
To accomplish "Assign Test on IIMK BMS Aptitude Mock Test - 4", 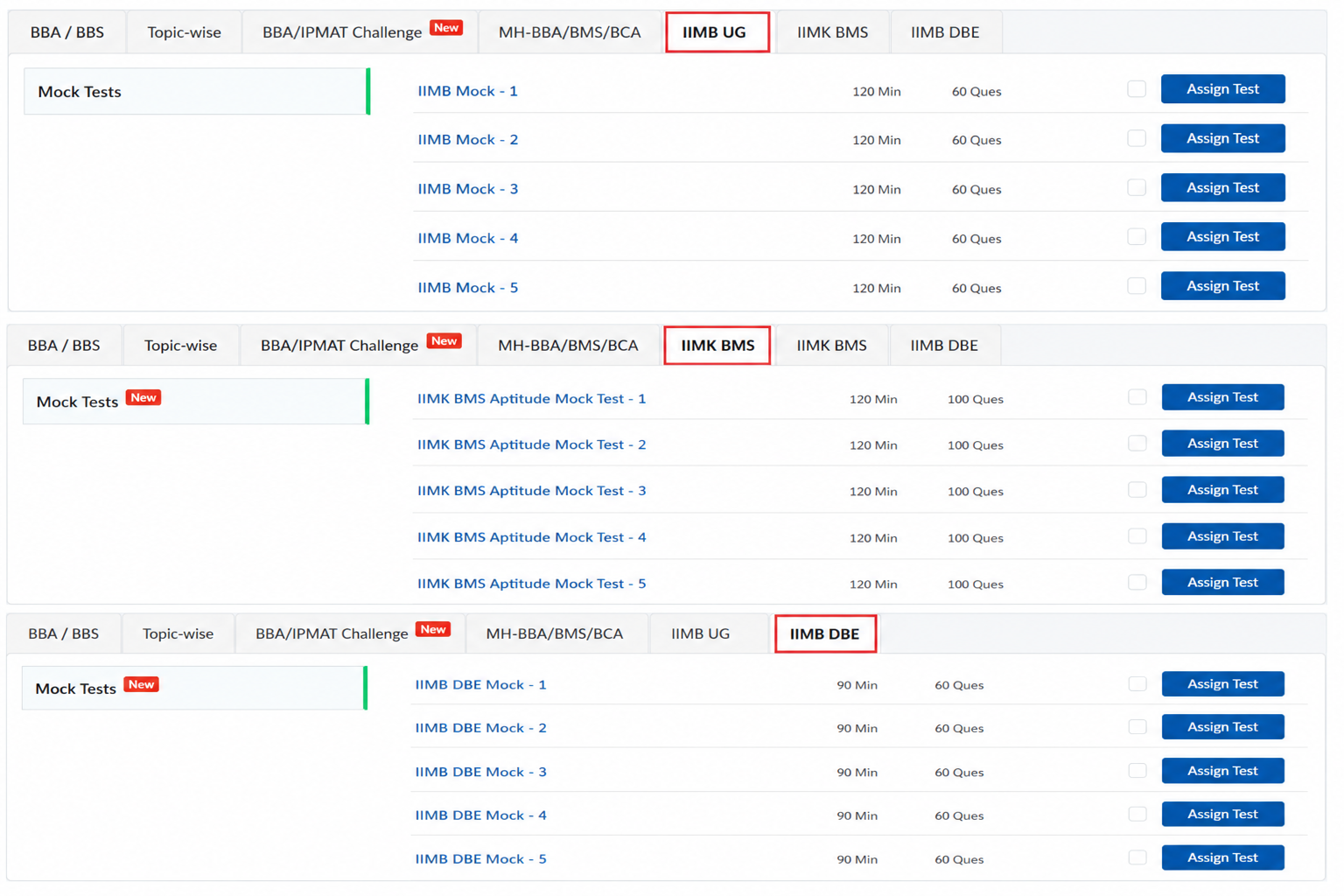I will tap(1222, 536).
